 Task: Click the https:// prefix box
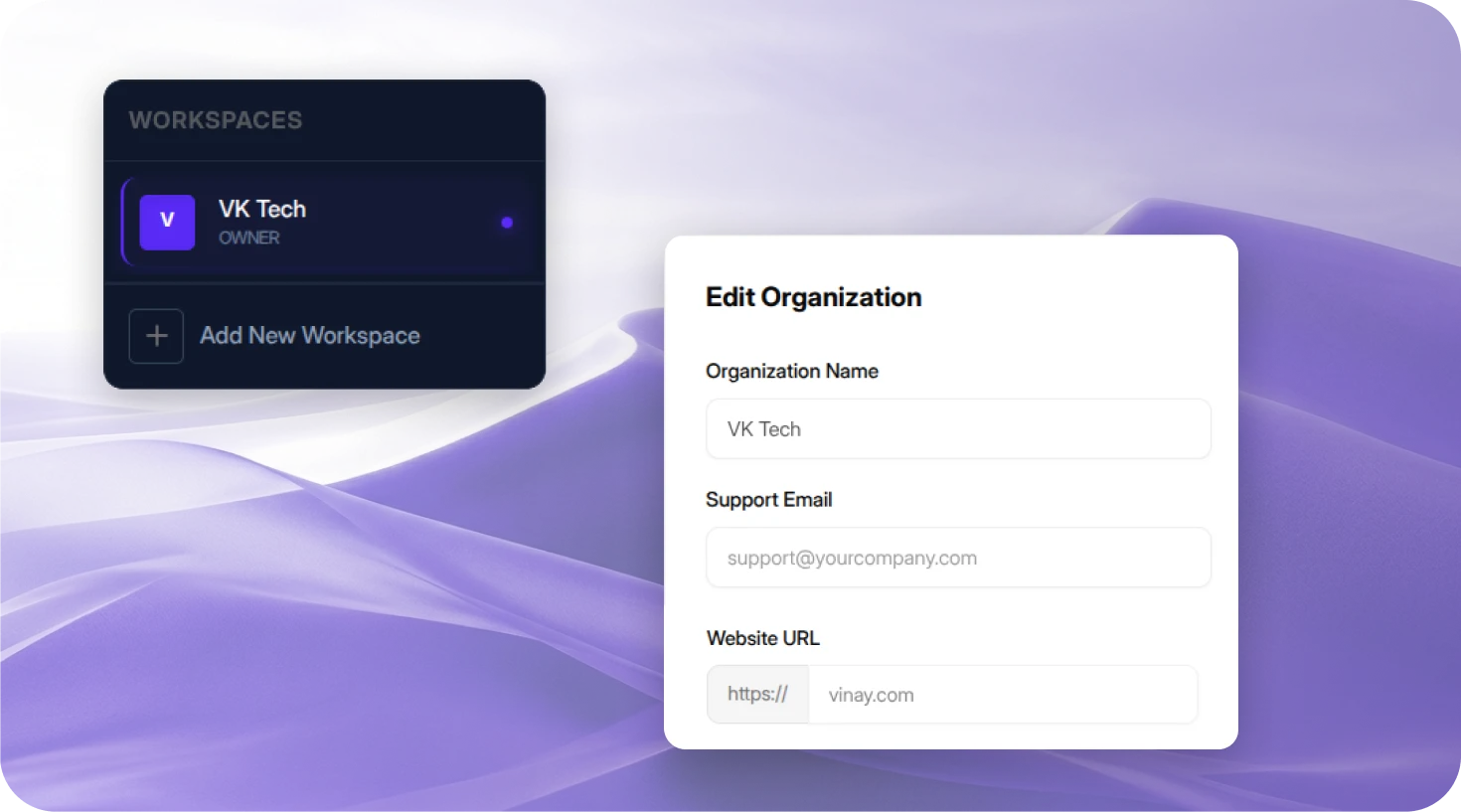point(757,695)
